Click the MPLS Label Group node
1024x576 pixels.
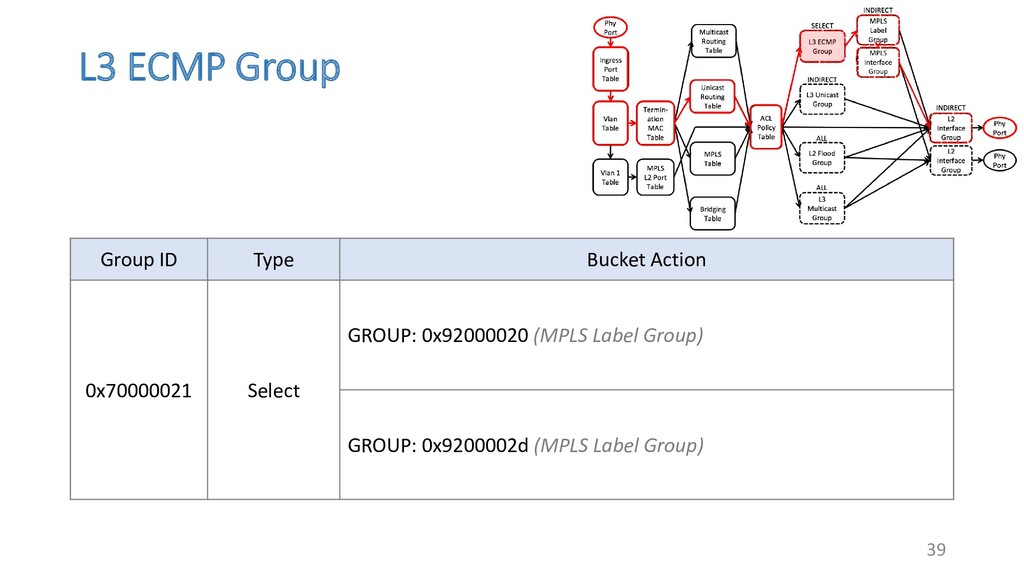877,31
